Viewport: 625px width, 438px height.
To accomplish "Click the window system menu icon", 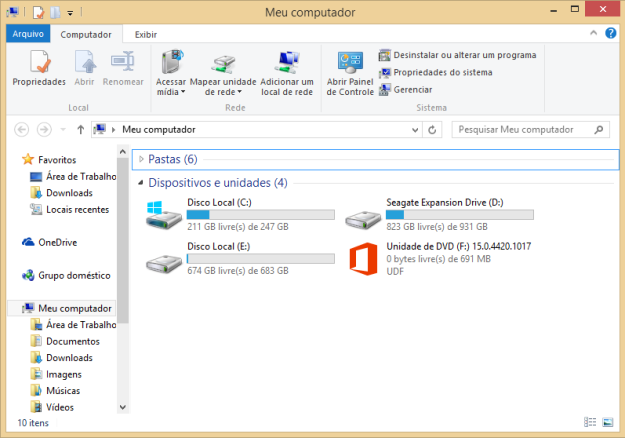I will [x=13, y=12].
